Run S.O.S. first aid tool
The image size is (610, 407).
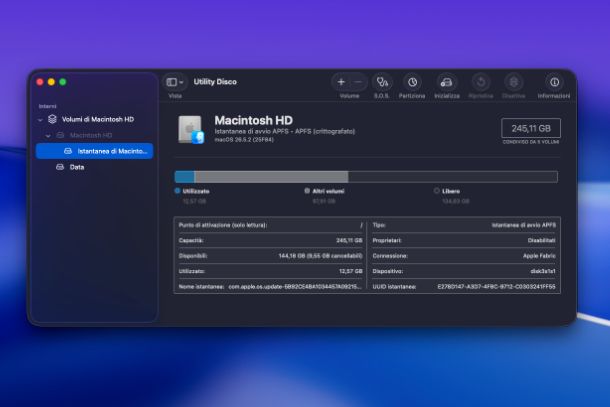coord(382,82)
